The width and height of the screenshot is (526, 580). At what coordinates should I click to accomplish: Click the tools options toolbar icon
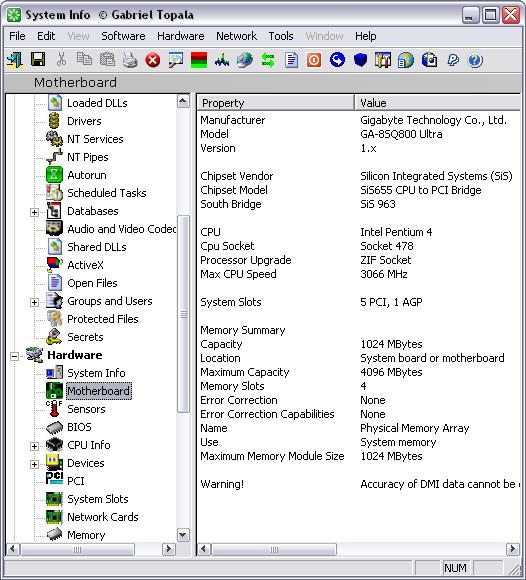pos(383,60)
